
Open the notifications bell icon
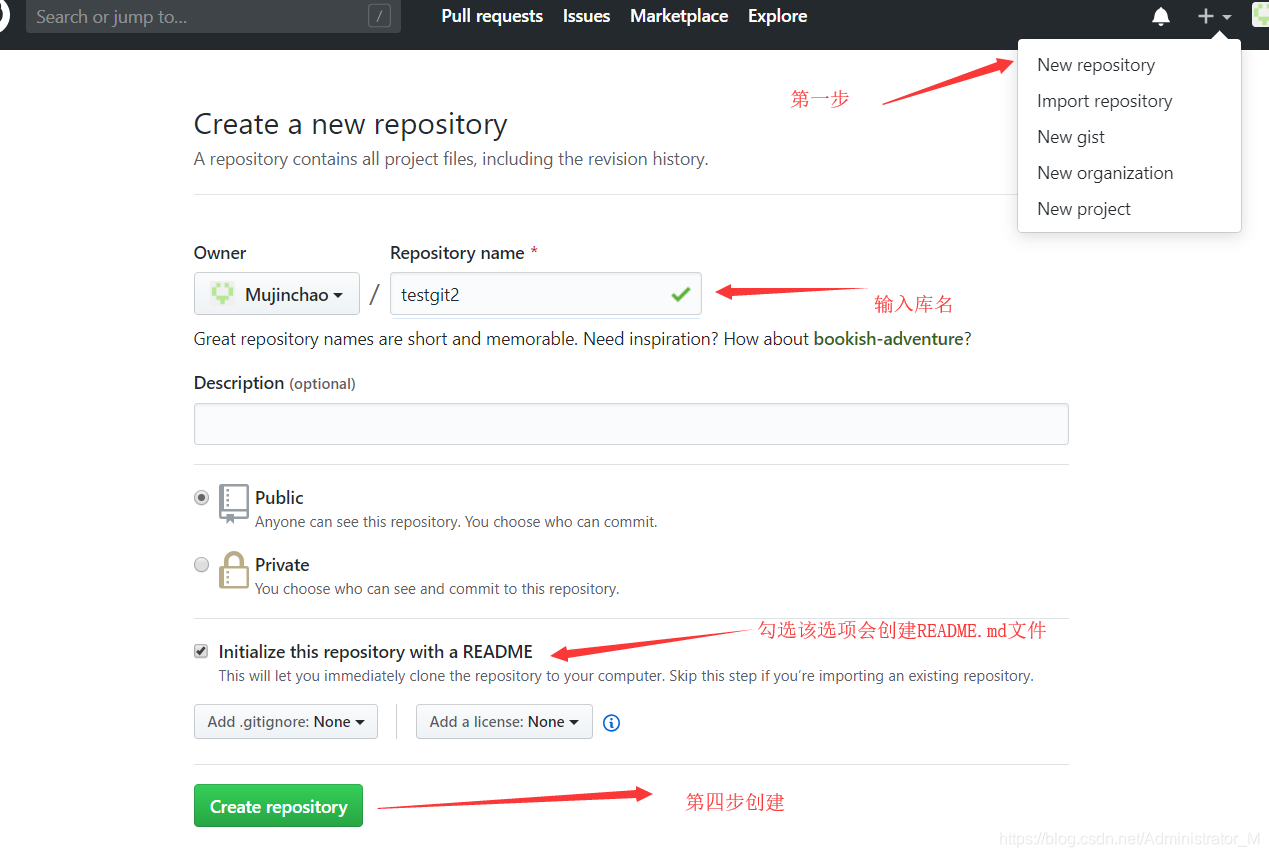click(1161, 16)
